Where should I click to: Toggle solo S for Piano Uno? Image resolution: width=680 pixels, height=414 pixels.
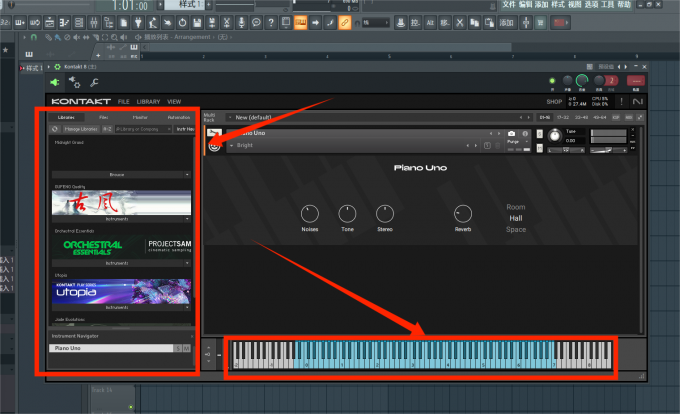178,348
